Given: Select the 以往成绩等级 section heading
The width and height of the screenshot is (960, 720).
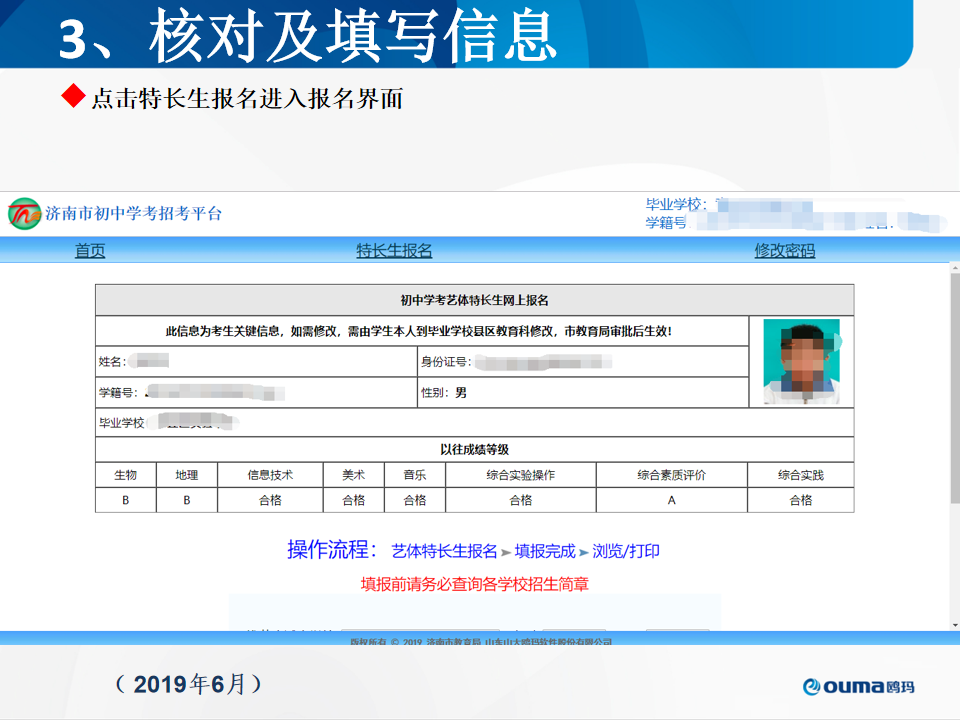Looking at the screenshot, I should pyautogui.click(x=474, y=449).
